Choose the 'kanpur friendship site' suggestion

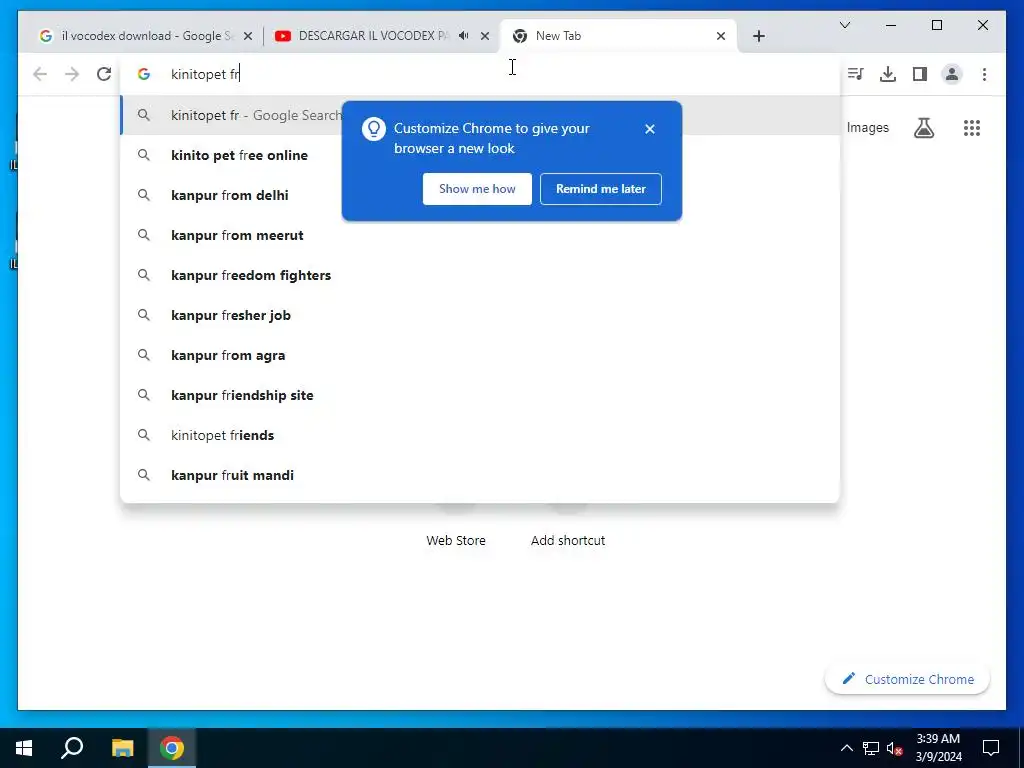[479, 395]
